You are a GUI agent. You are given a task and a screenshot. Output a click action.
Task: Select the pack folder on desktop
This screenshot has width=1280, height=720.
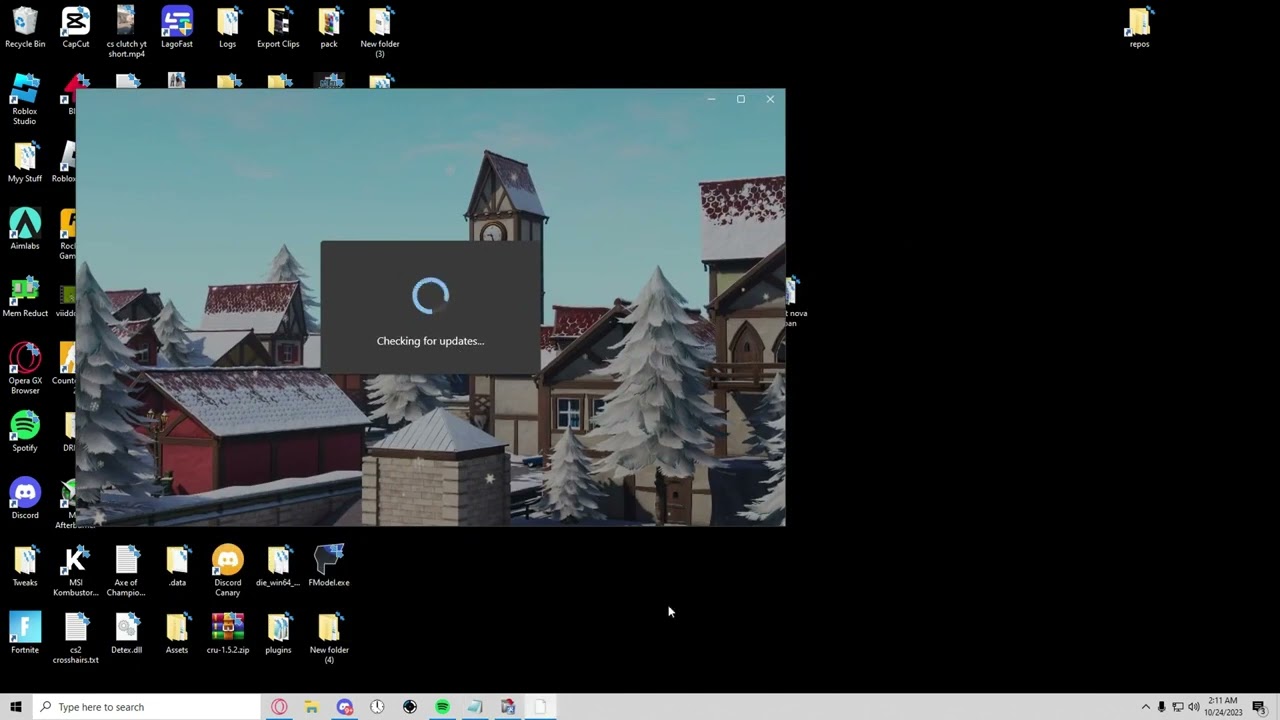pyautogui.click(x=329, y=28)
